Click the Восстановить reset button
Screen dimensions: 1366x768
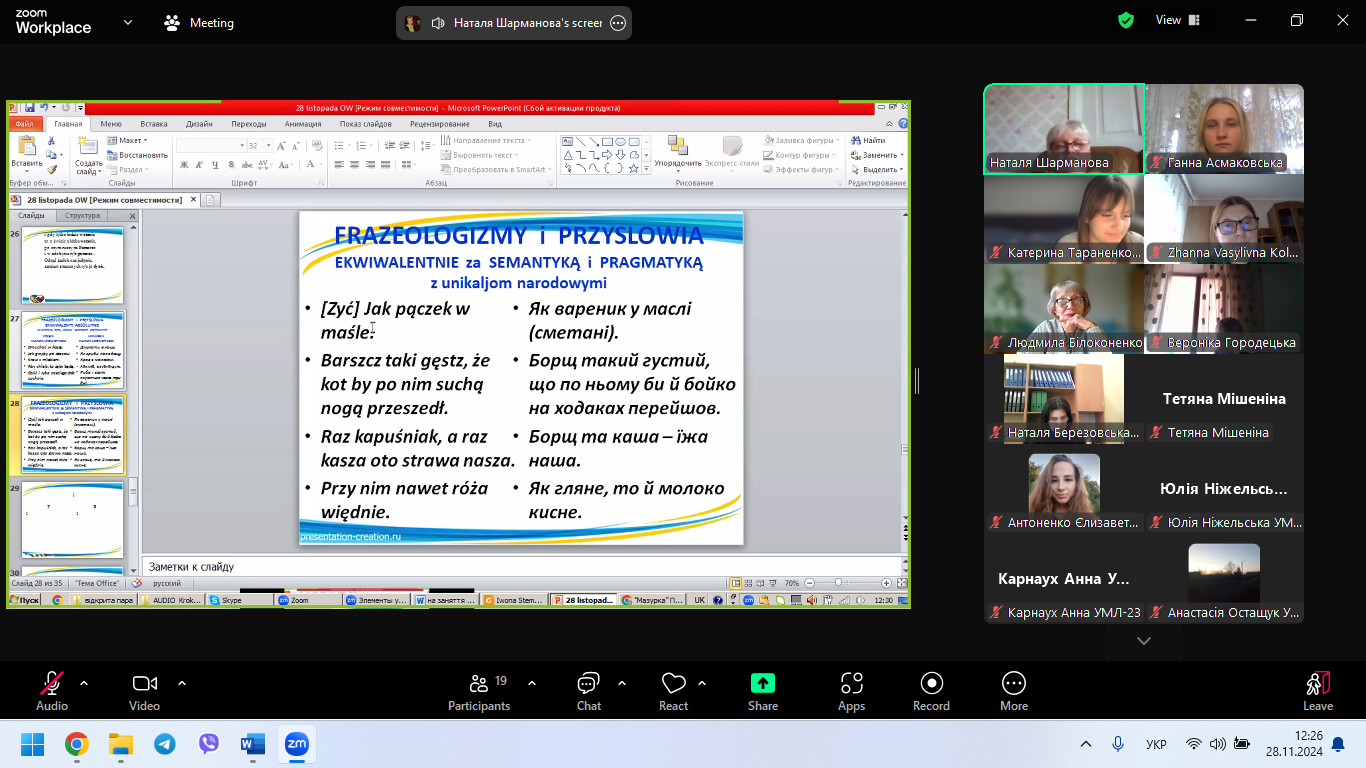coord(138,155)
